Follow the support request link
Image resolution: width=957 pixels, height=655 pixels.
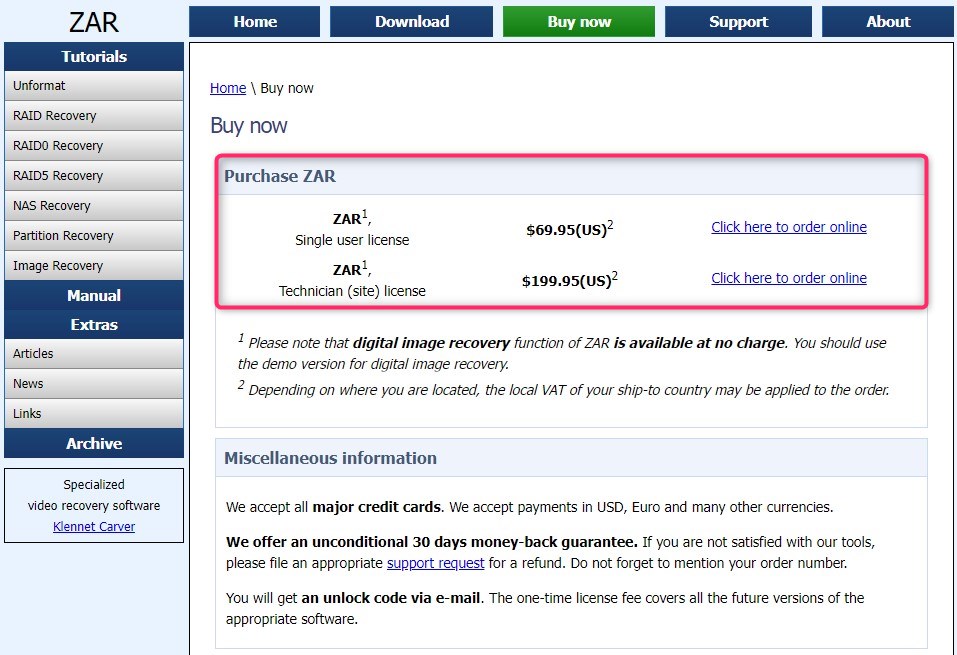(x=435, y=563)
